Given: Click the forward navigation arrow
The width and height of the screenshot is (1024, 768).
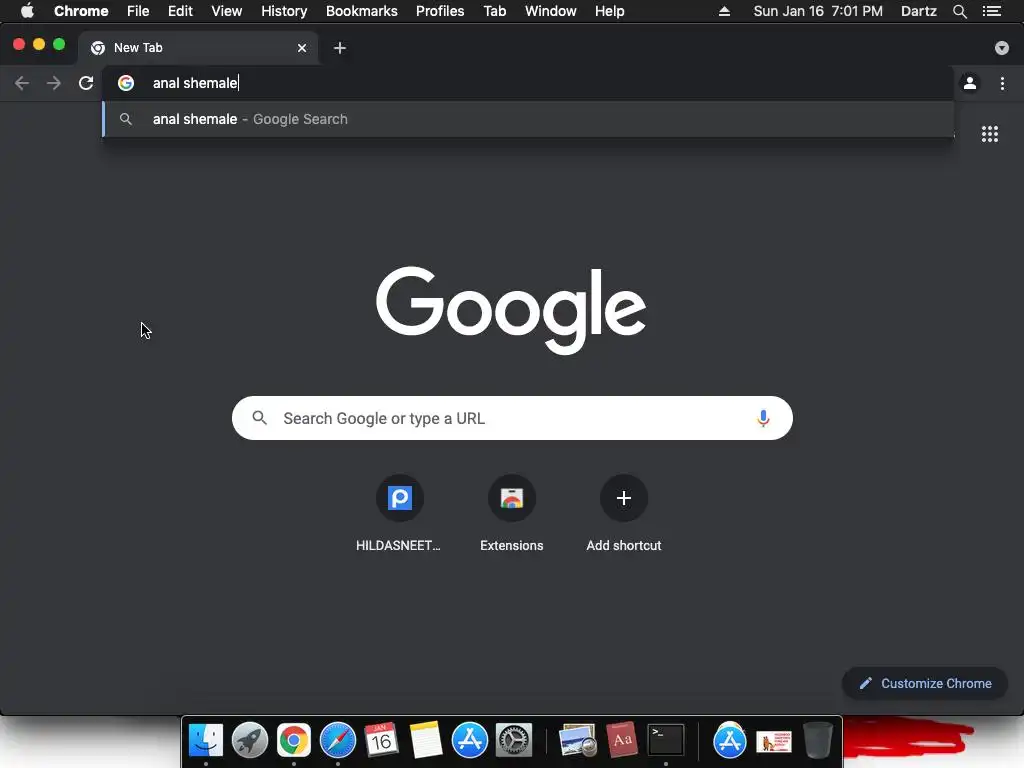Looking at the screenshot, I should 54,83.
